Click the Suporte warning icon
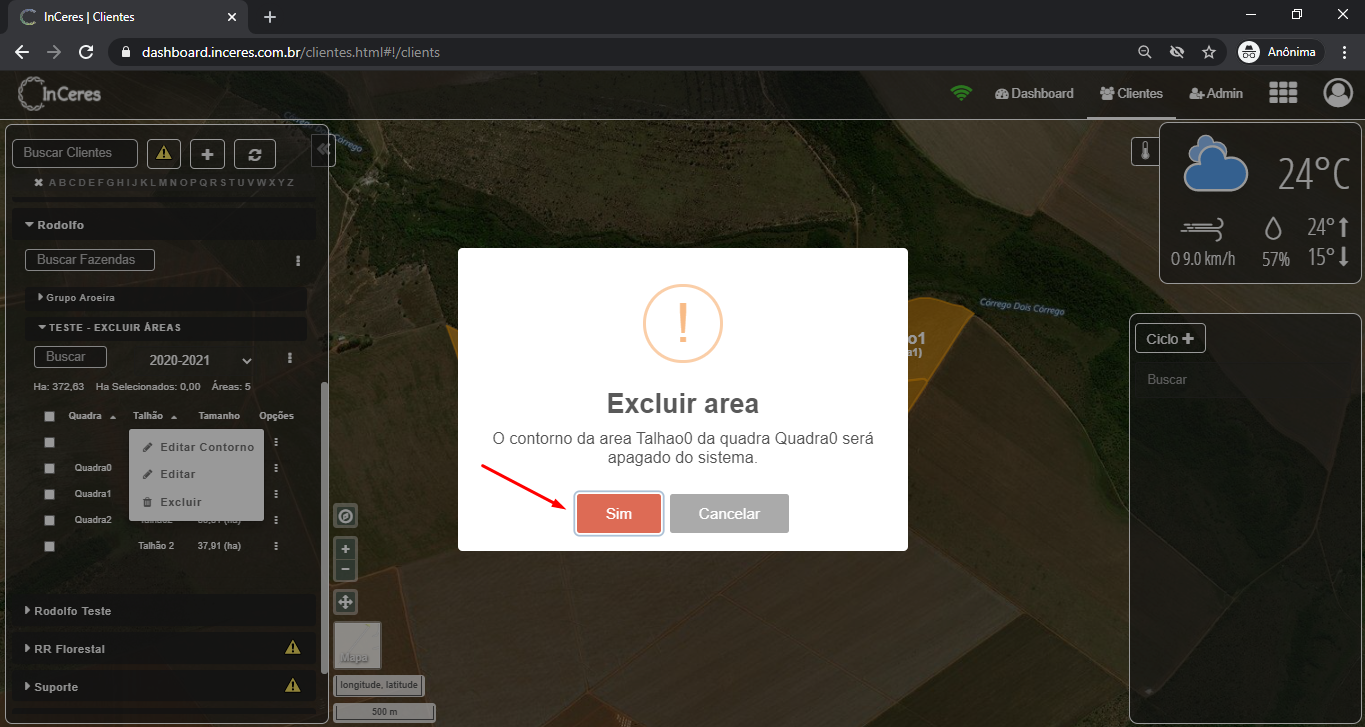 (x=293, y=685)
